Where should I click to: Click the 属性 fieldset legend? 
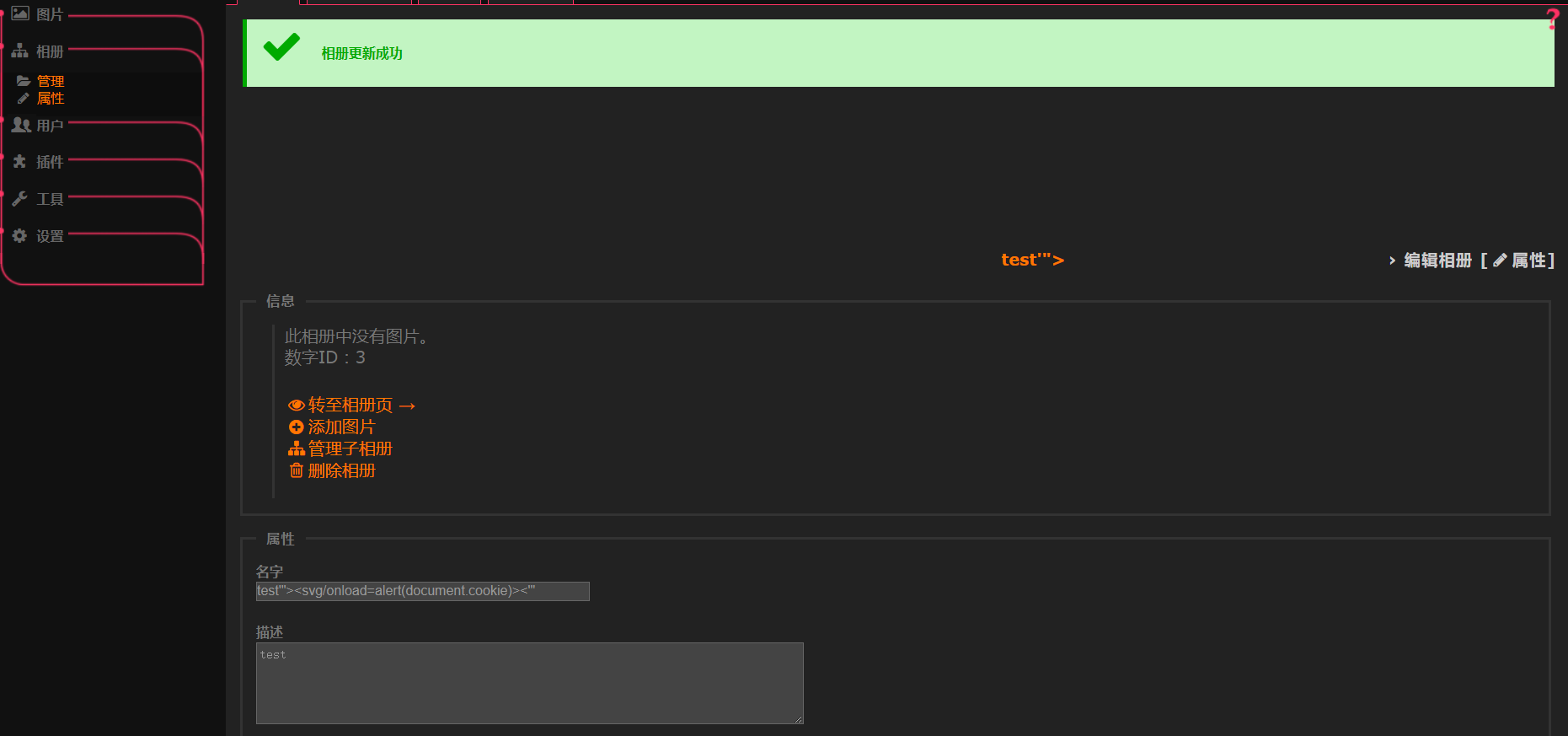(281, 539)
